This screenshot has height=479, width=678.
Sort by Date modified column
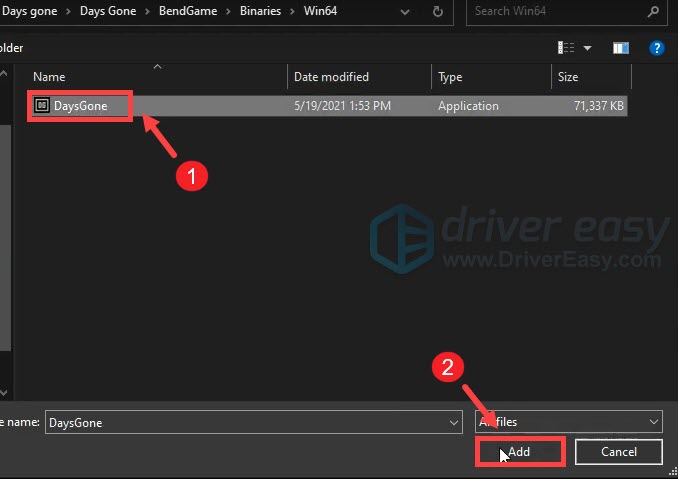tap(331, 77)
